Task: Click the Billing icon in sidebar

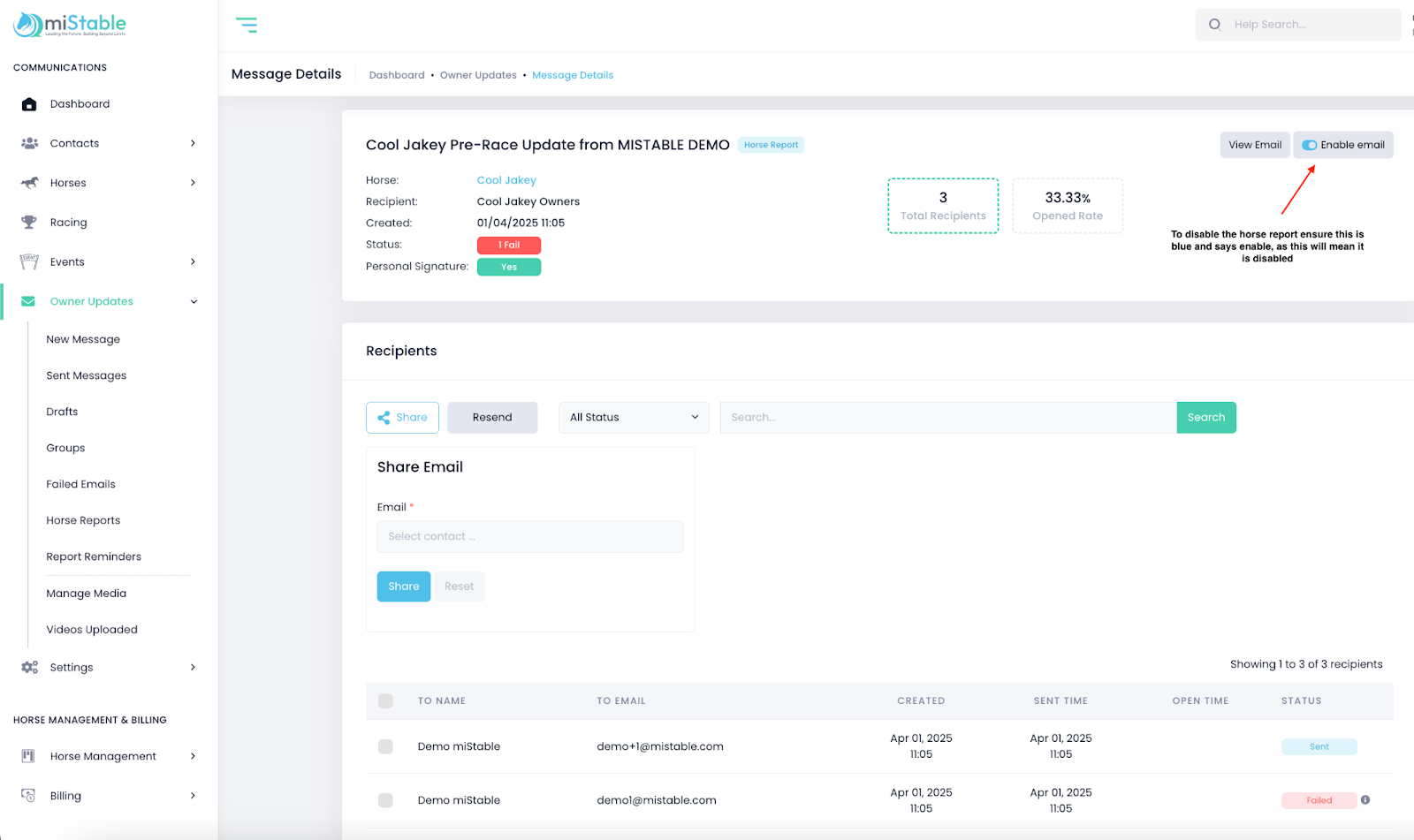Action: 29,796
